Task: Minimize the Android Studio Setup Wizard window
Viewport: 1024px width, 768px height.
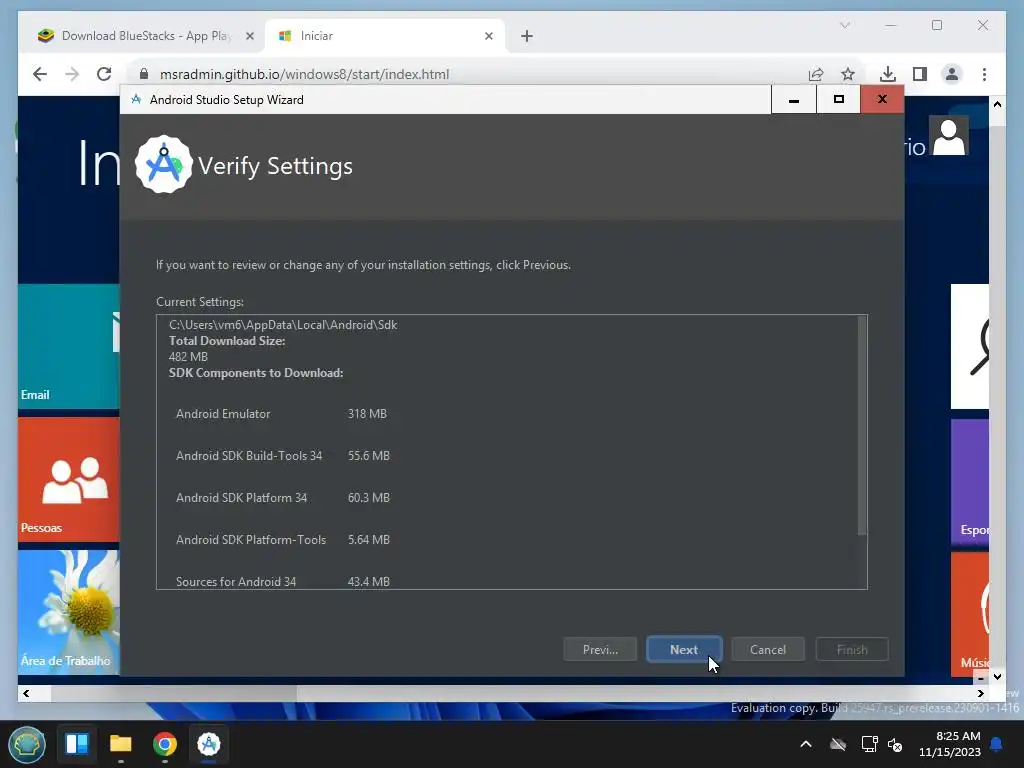Action: pos(793,99)
